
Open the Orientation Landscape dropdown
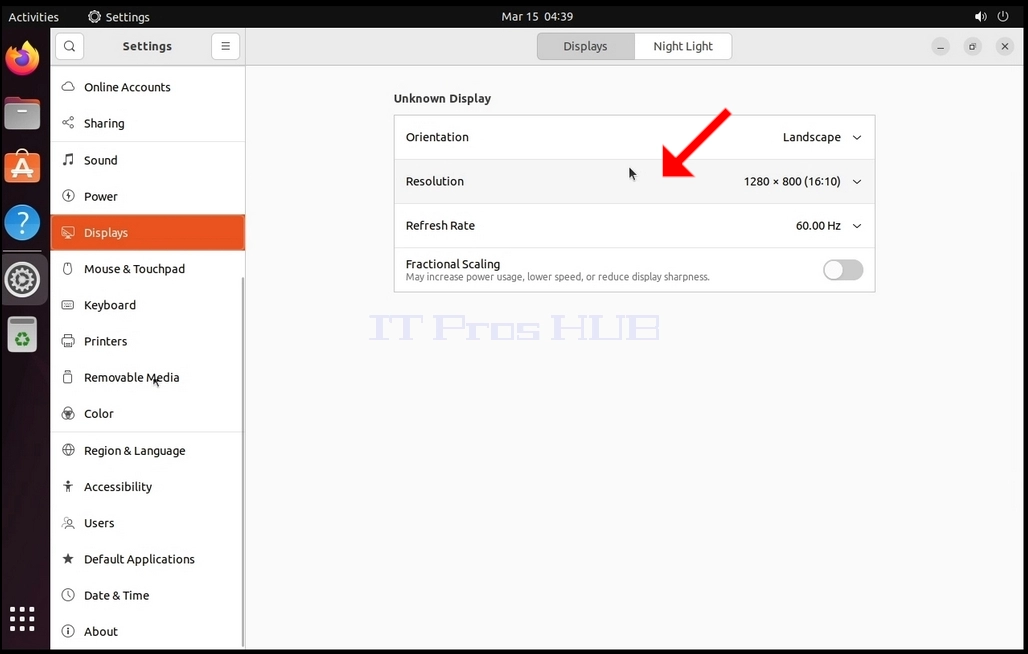point(821,137)
